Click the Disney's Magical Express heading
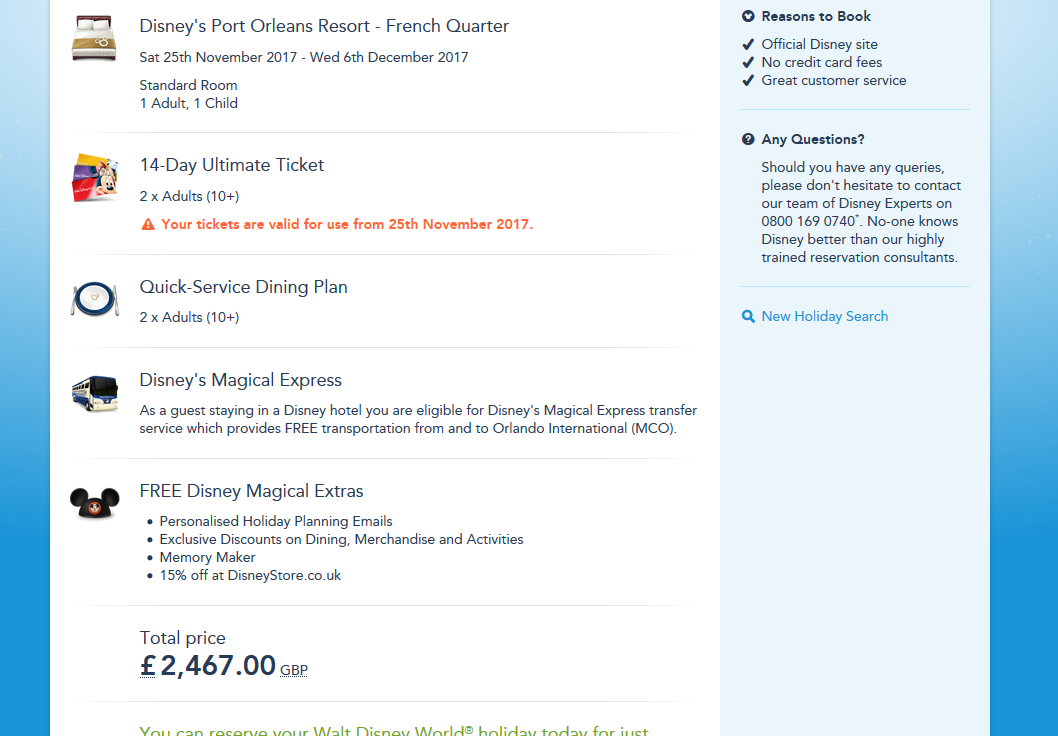Viewport: 1058px width, 736px height. pos(240,380)
